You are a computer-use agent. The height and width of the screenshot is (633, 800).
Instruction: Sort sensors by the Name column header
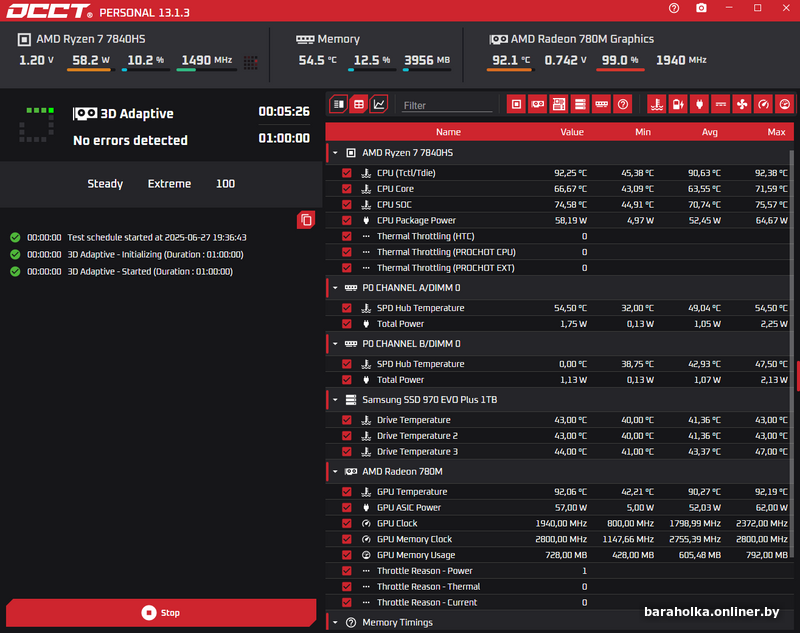point(448,132)
